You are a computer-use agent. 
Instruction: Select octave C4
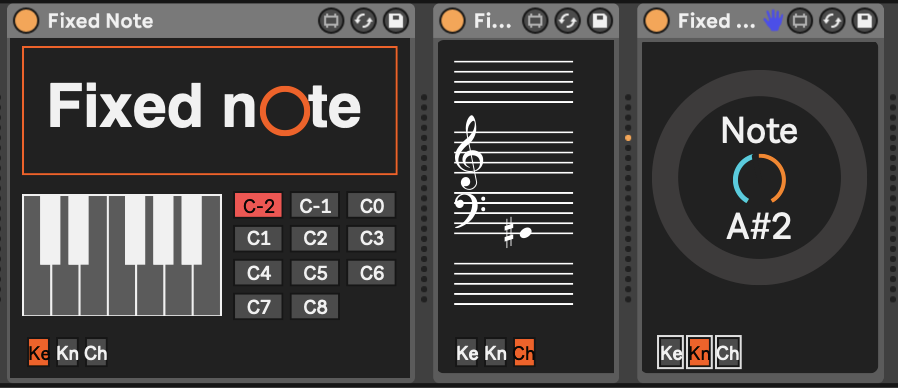click(258, 273)
